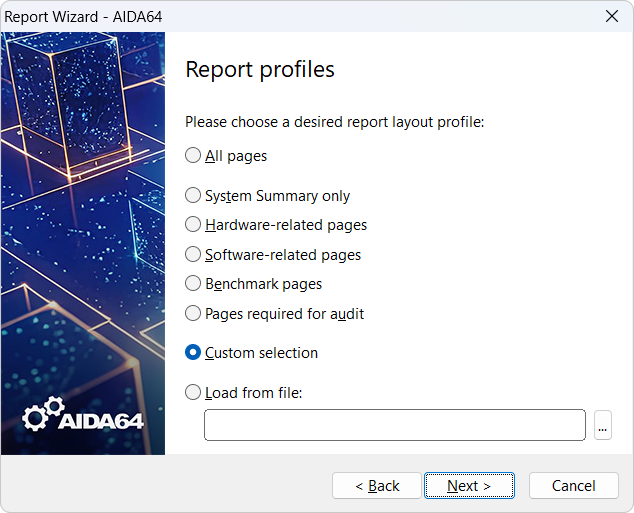The height and width of the screenshot is (513, 634).
Task: Click the Report Wizard title bar
Action: [300, 16]
